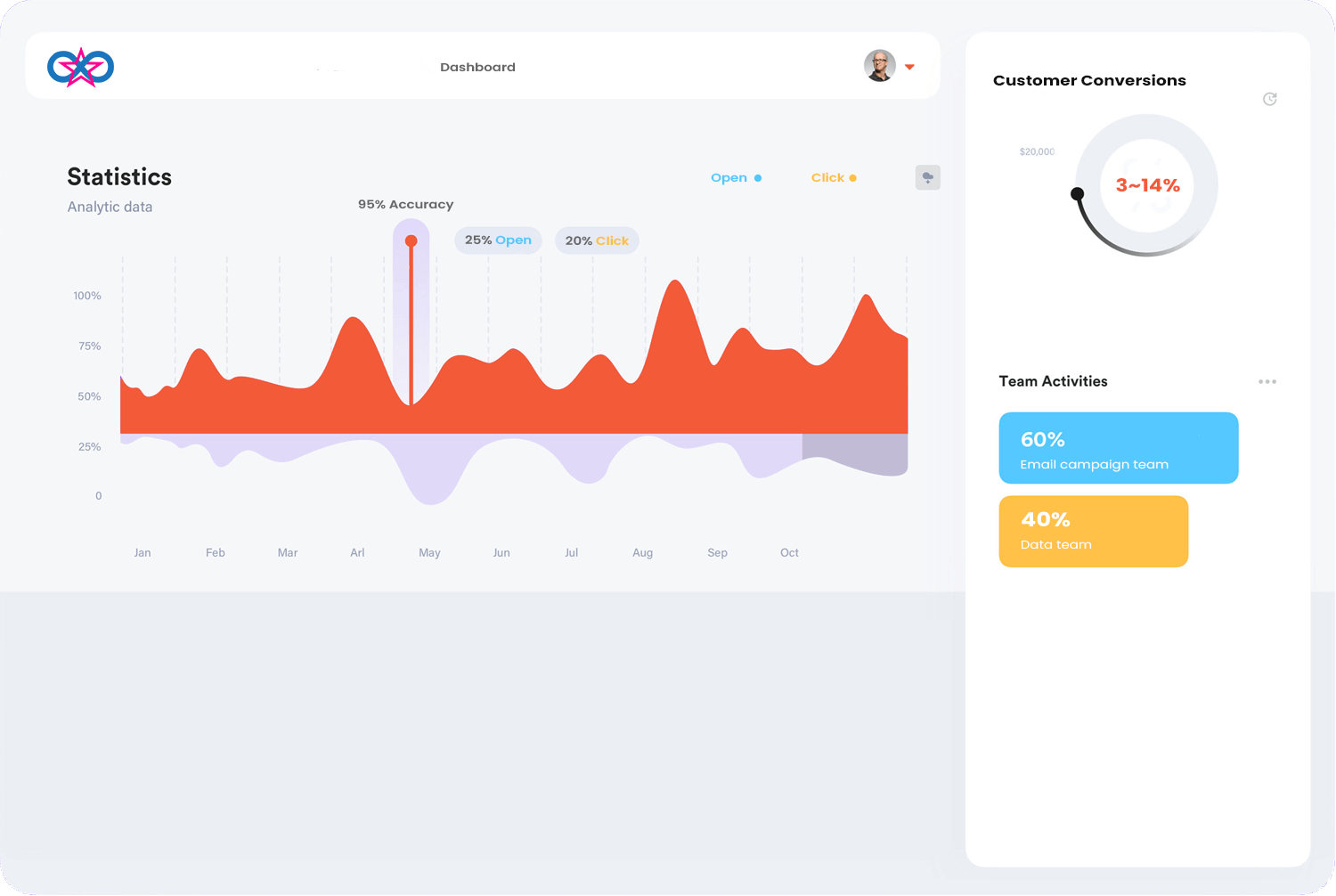Click the red accuracy marker dot on chart
This screenshot has width=1336, height=896.
(411, 241)
